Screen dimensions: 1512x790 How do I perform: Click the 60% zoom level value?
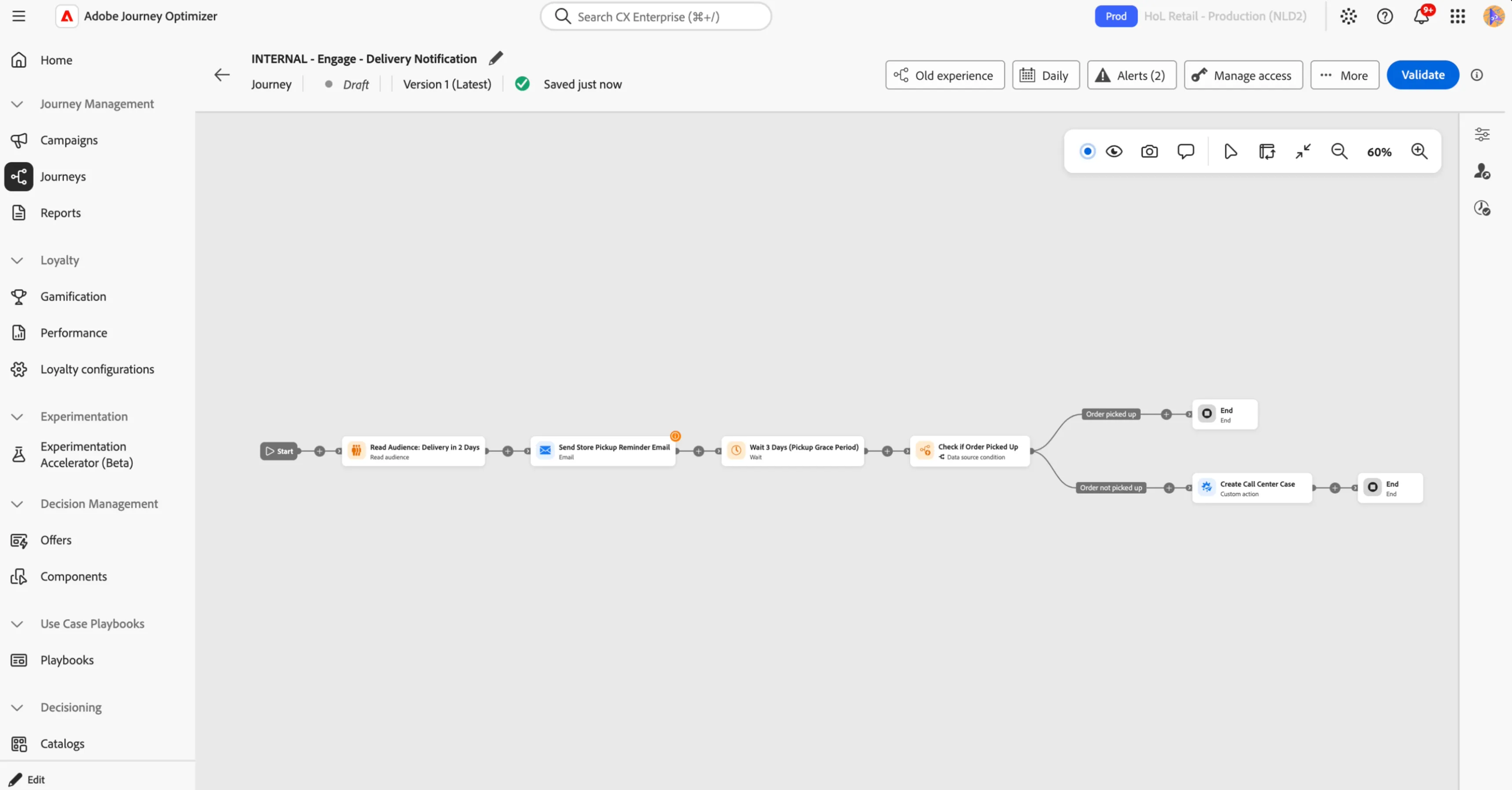click(1379, 152)
